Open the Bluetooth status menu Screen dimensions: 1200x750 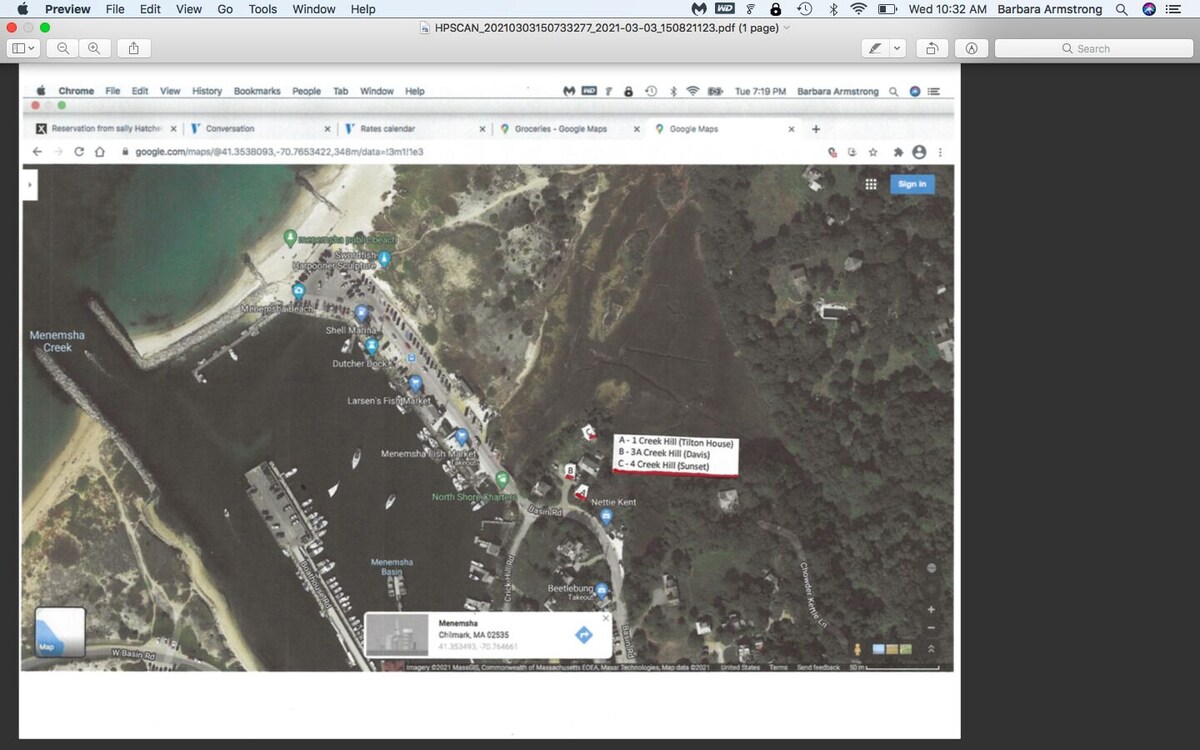pyautogui.click(x=833, y=9)
